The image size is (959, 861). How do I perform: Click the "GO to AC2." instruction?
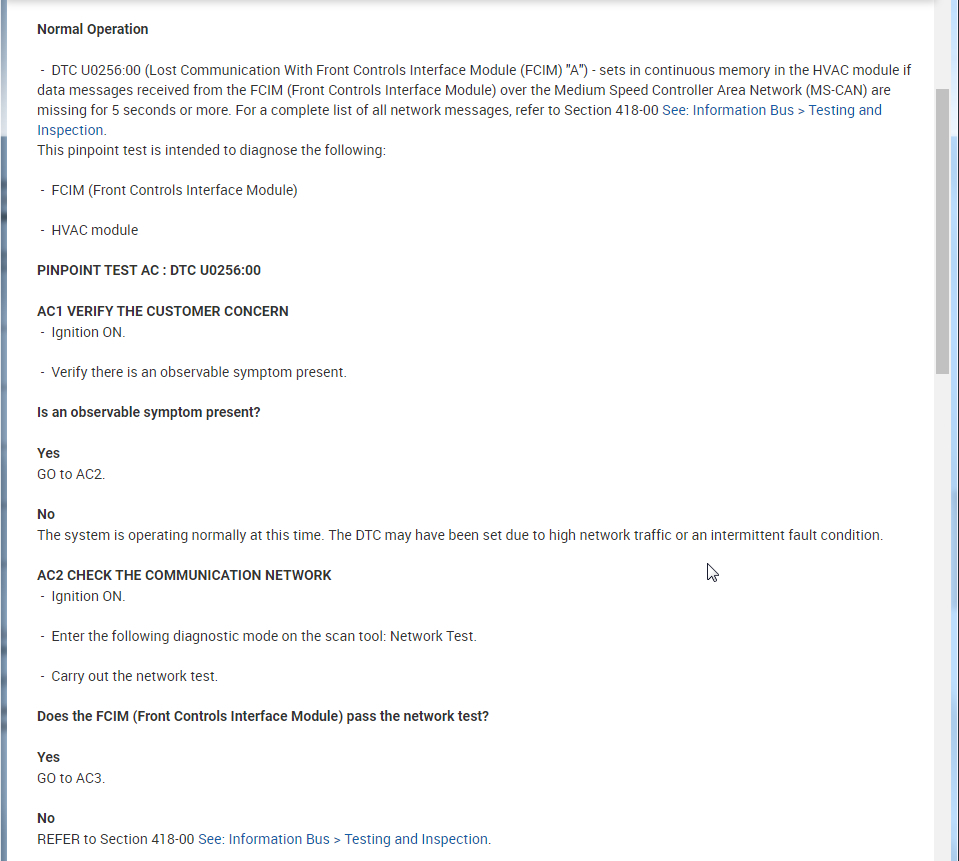(71, 474)
